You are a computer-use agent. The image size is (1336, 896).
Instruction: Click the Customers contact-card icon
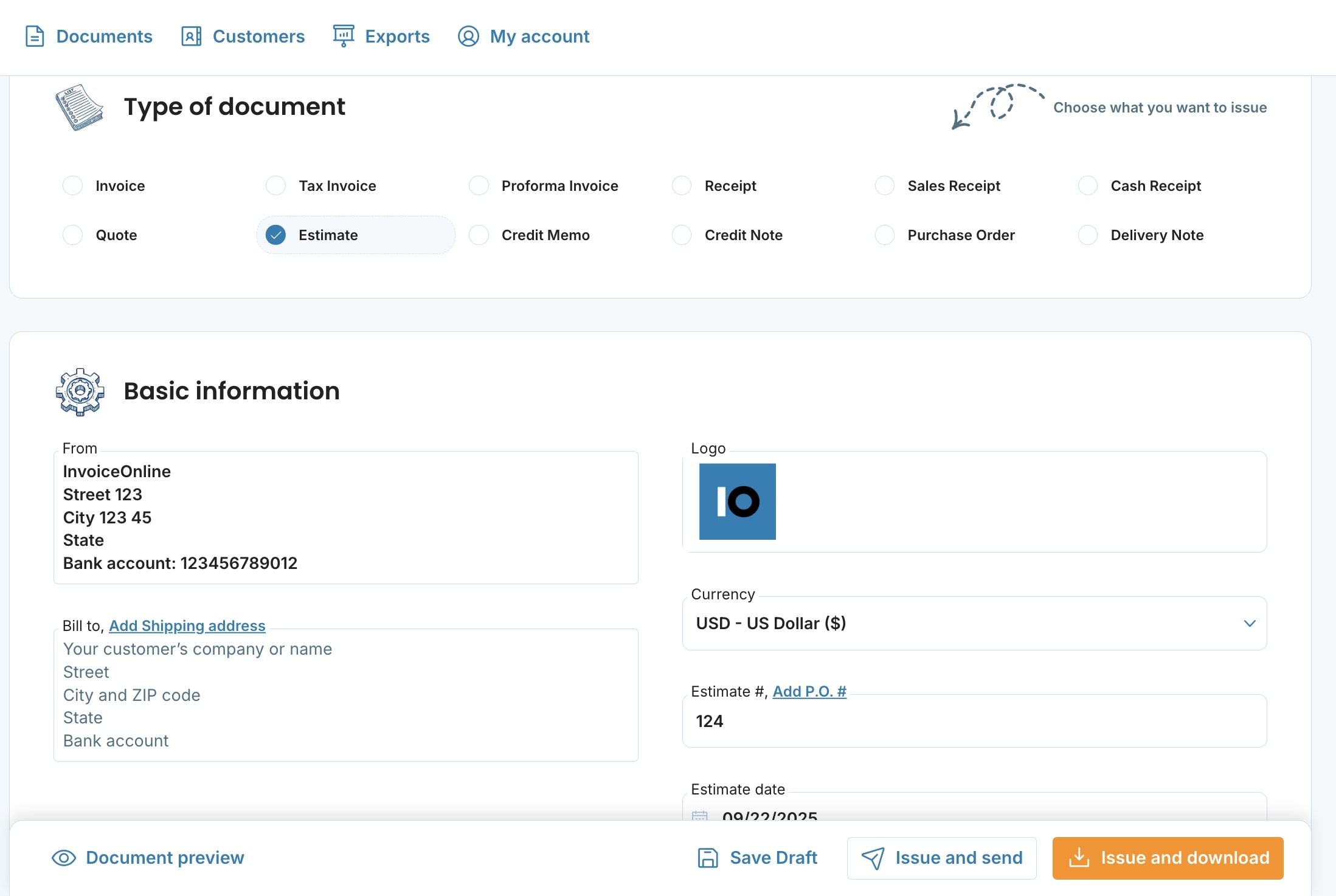pyautogui.click(x=191, y=36)
